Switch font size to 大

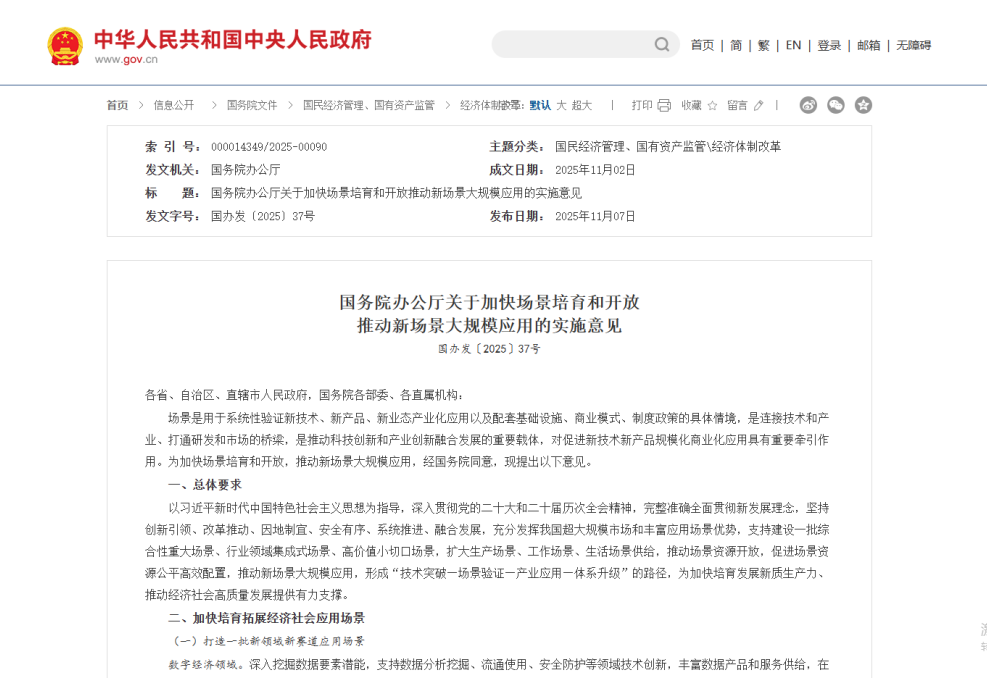pos(561,105)
